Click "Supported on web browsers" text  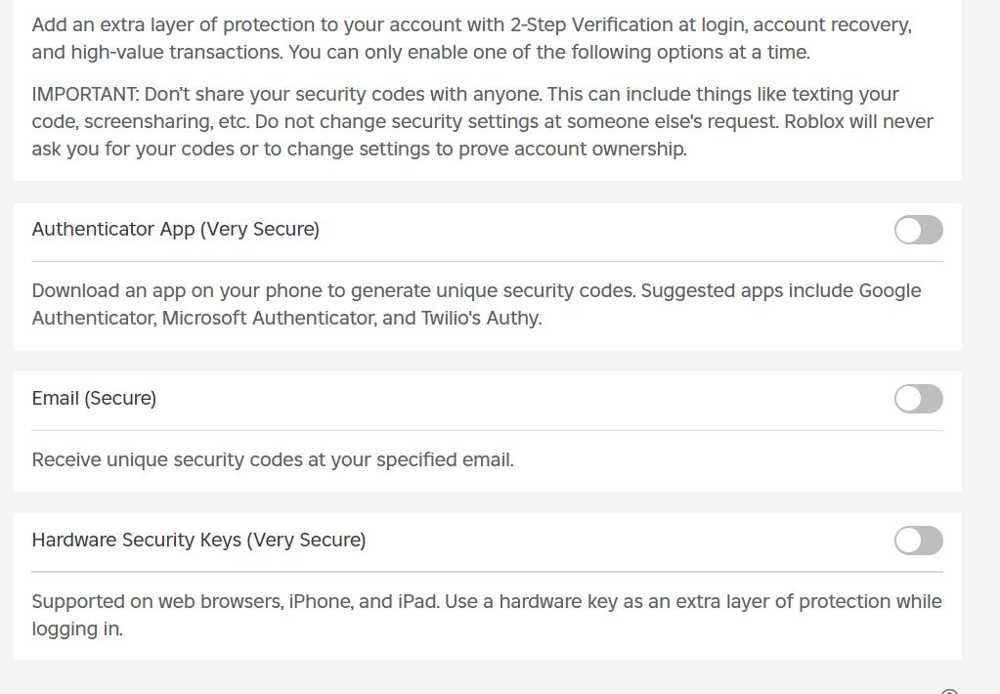[157, 602]
